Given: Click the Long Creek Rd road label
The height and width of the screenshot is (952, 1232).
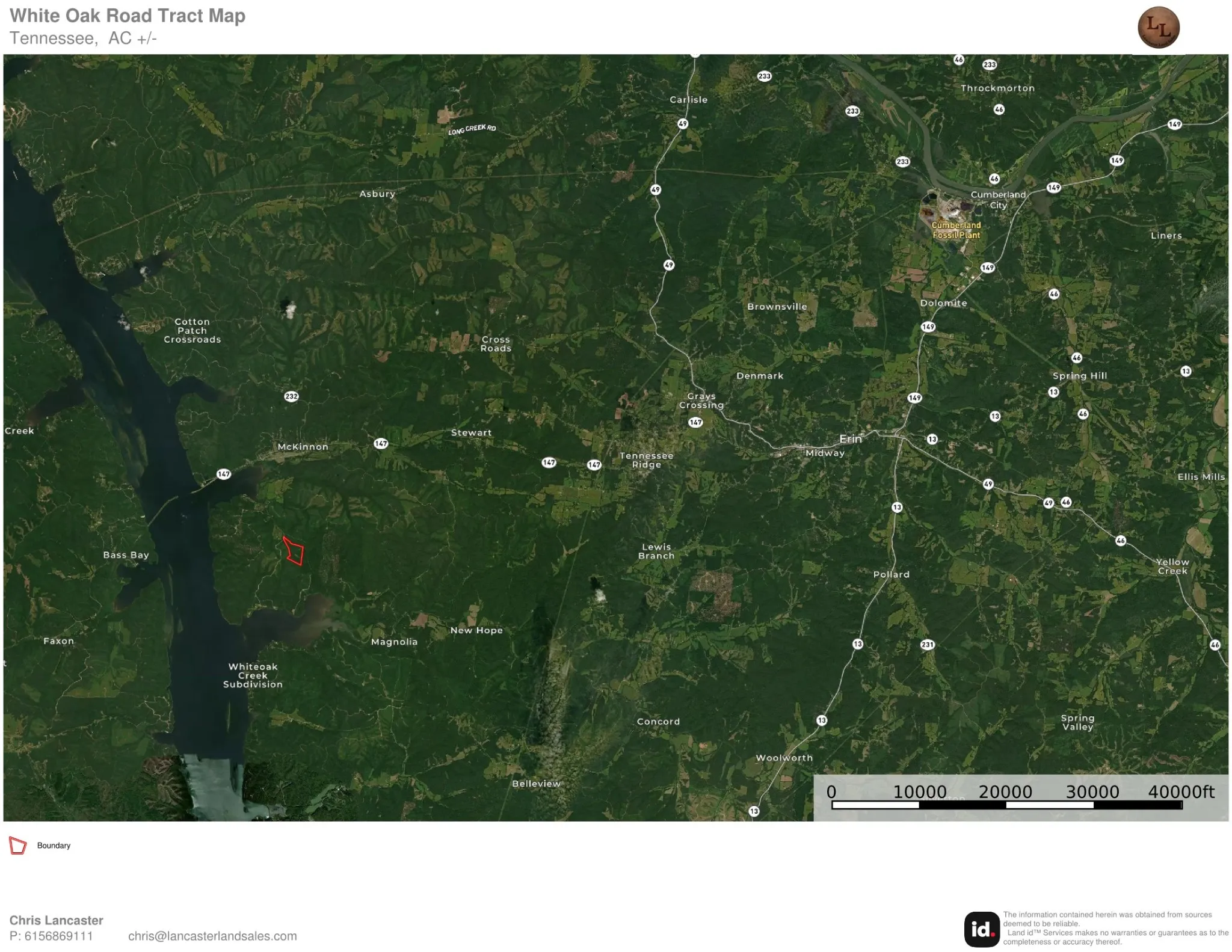Looking at the screenshot, I should pos(472,129).
